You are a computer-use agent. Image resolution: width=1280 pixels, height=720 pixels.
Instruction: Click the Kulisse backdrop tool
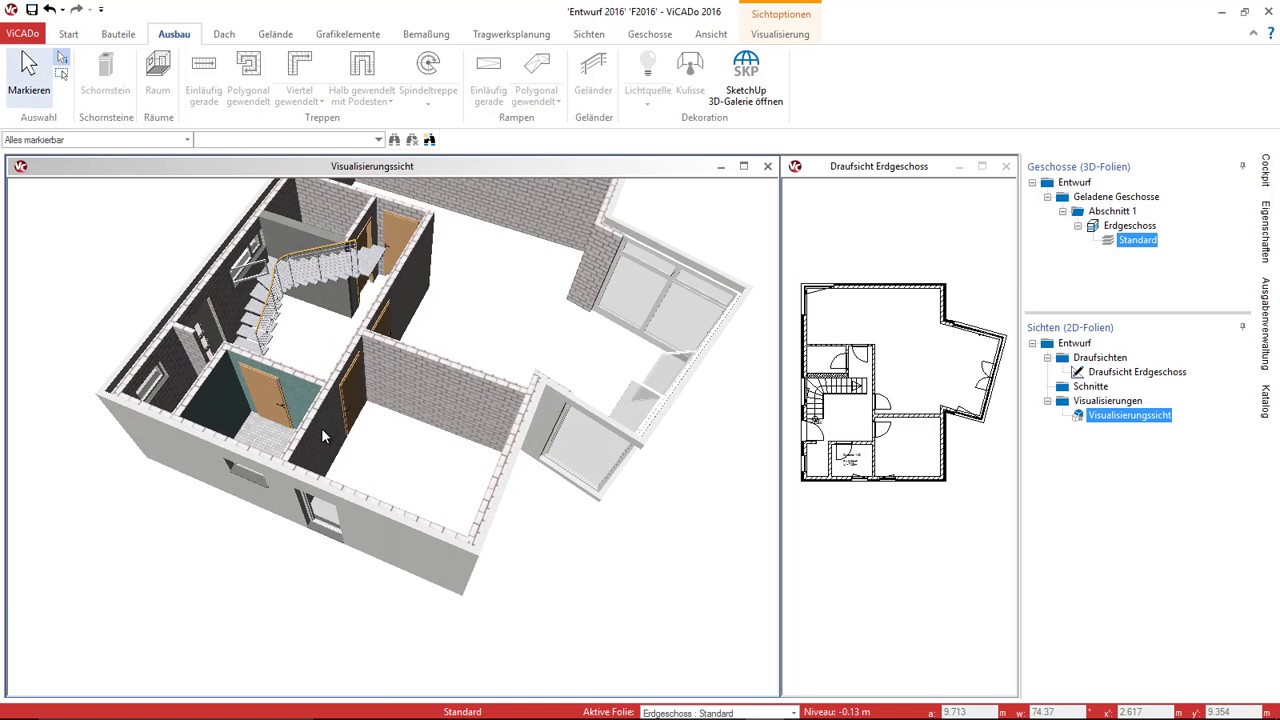point(690,74)
